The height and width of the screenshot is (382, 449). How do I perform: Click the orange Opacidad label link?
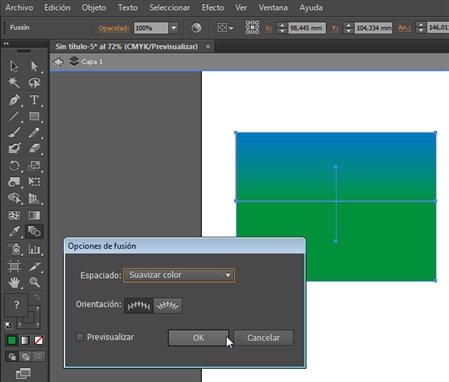113,28
